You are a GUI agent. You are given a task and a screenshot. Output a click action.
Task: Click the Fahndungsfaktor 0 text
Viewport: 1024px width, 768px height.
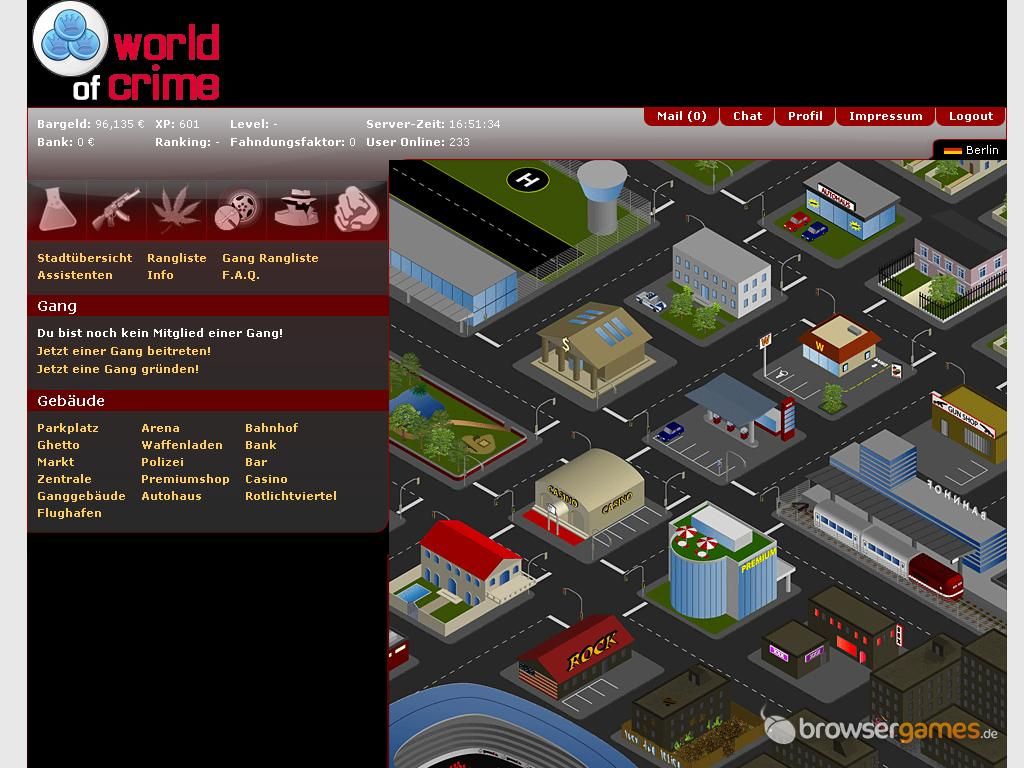[293, 142]
